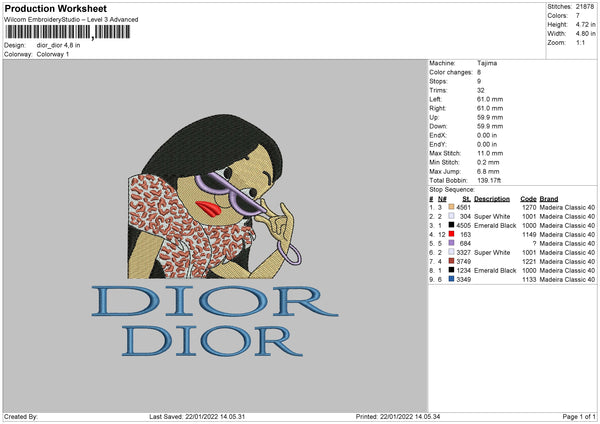
Task: Click the 'Code' column header
Action: click(x=528, y=199)
